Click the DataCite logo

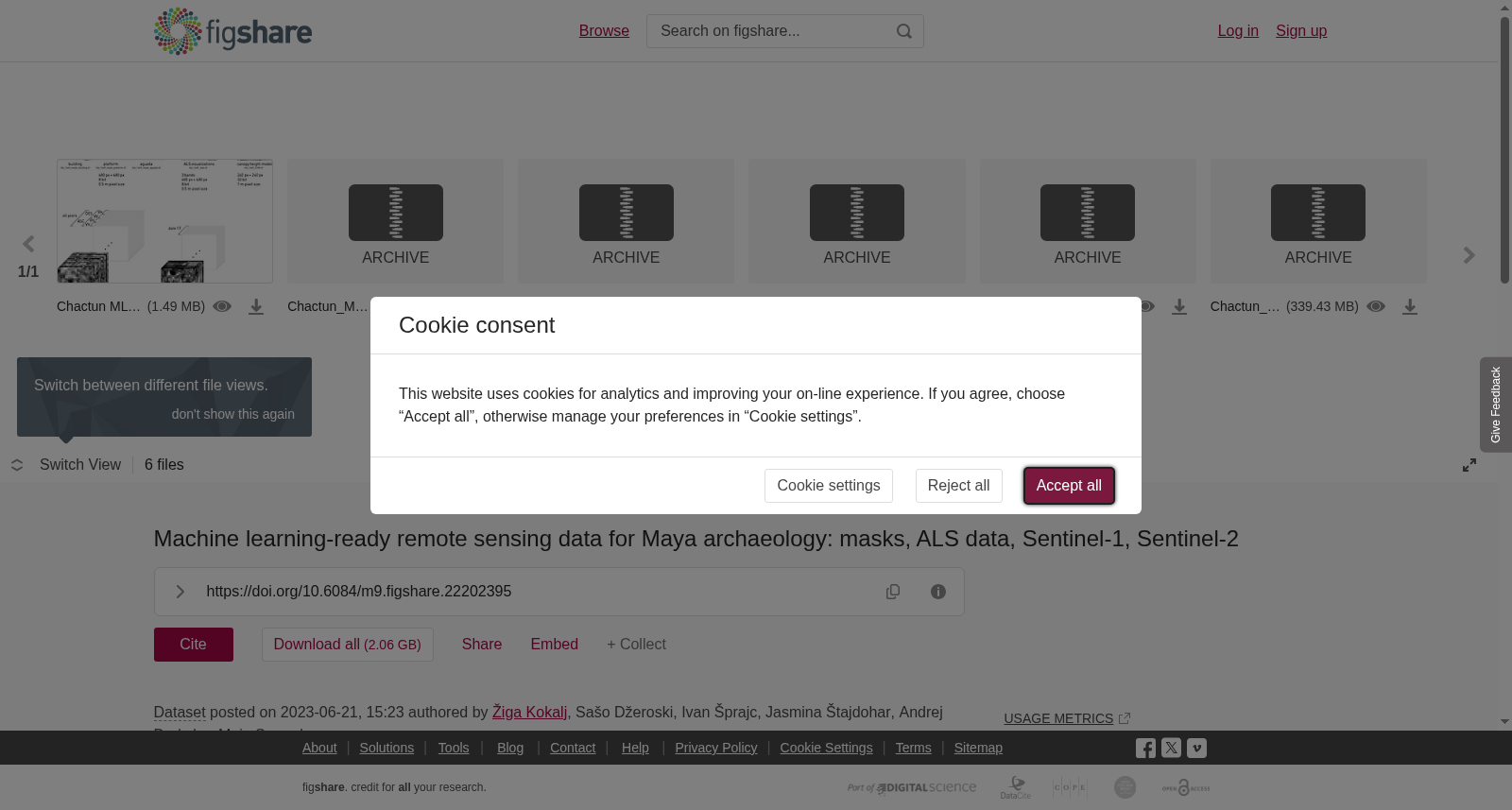point(1016,787)
